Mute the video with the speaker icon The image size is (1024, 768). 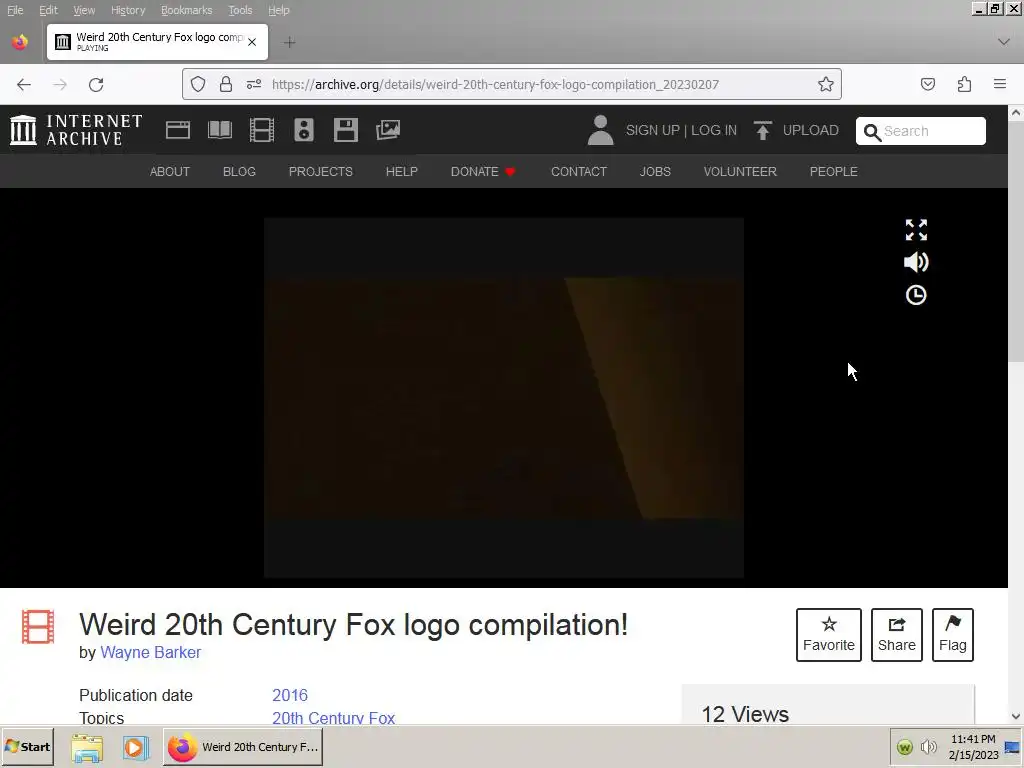click(x=916, y=262)
